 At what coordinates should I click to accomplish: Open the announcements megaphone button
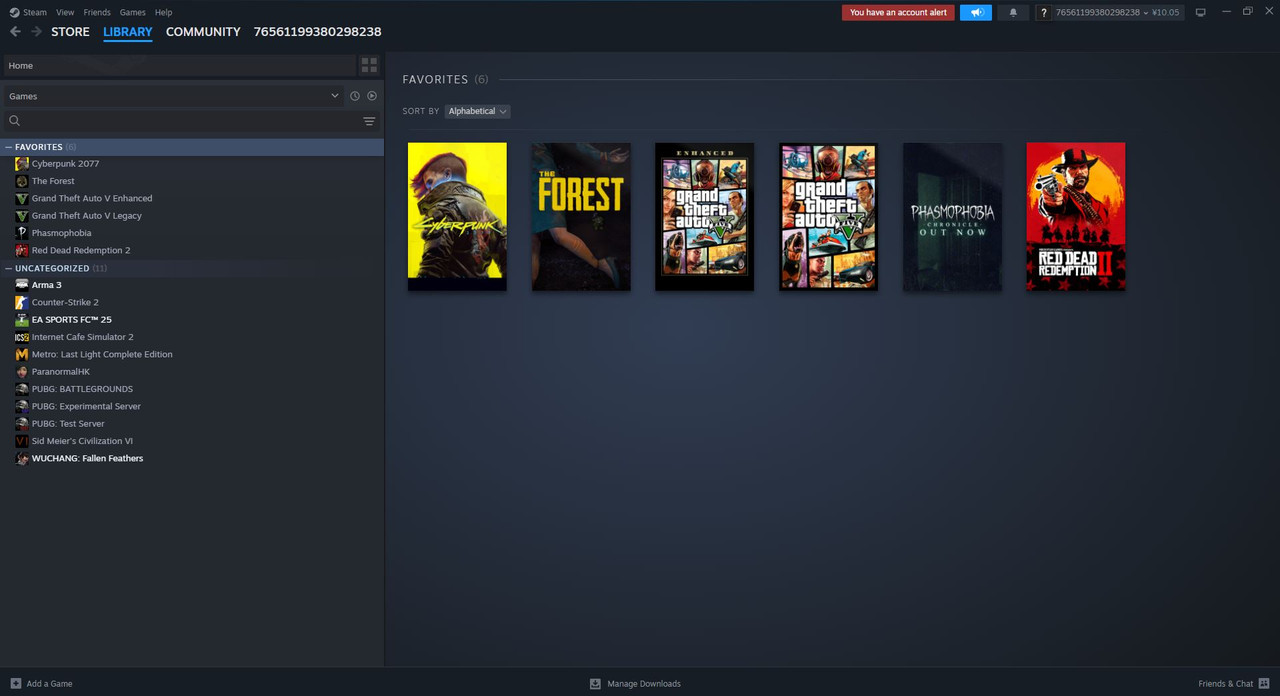point(976,12)
